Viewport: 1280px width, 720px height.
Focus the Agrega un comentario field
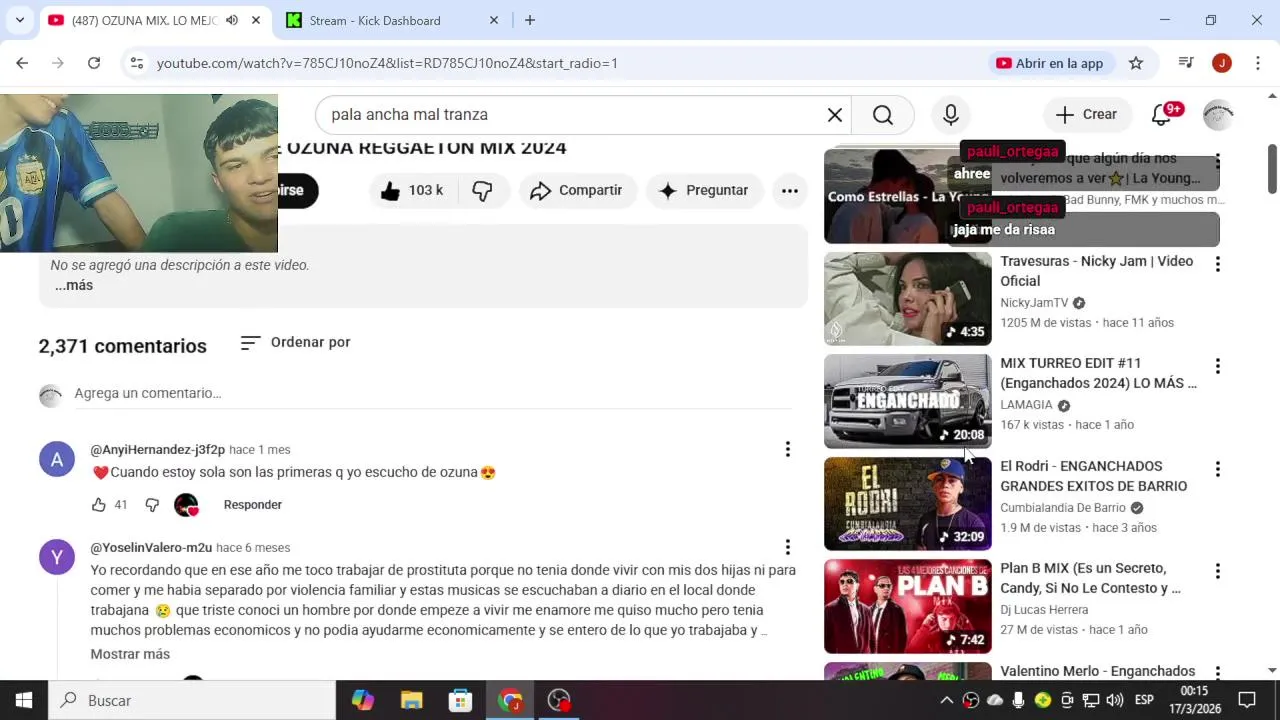coord(432,394)
